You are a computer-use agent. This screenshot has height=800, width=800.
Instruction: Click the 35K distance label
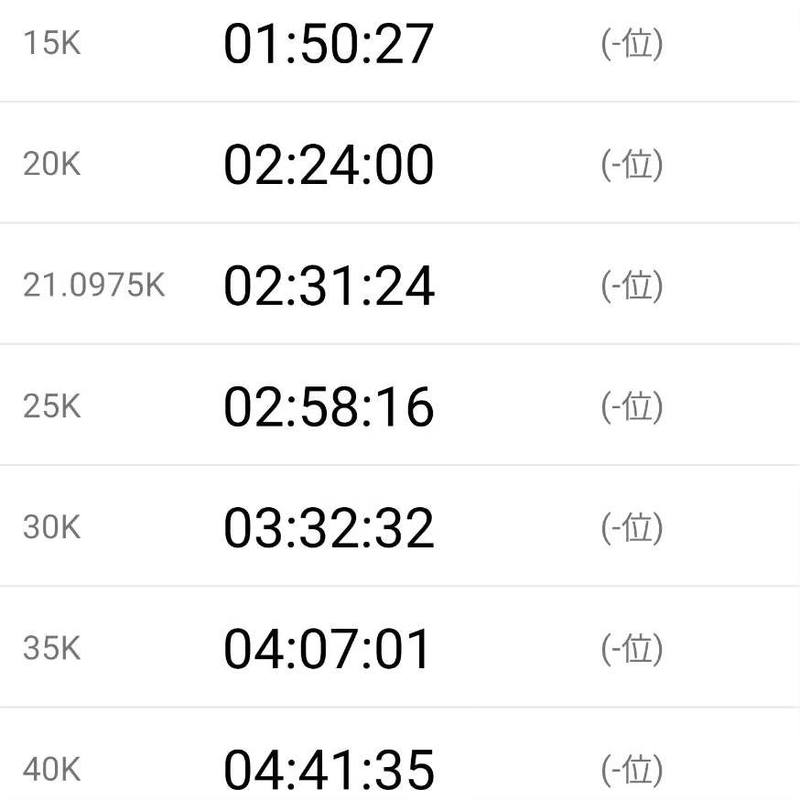tap(52, 649)
